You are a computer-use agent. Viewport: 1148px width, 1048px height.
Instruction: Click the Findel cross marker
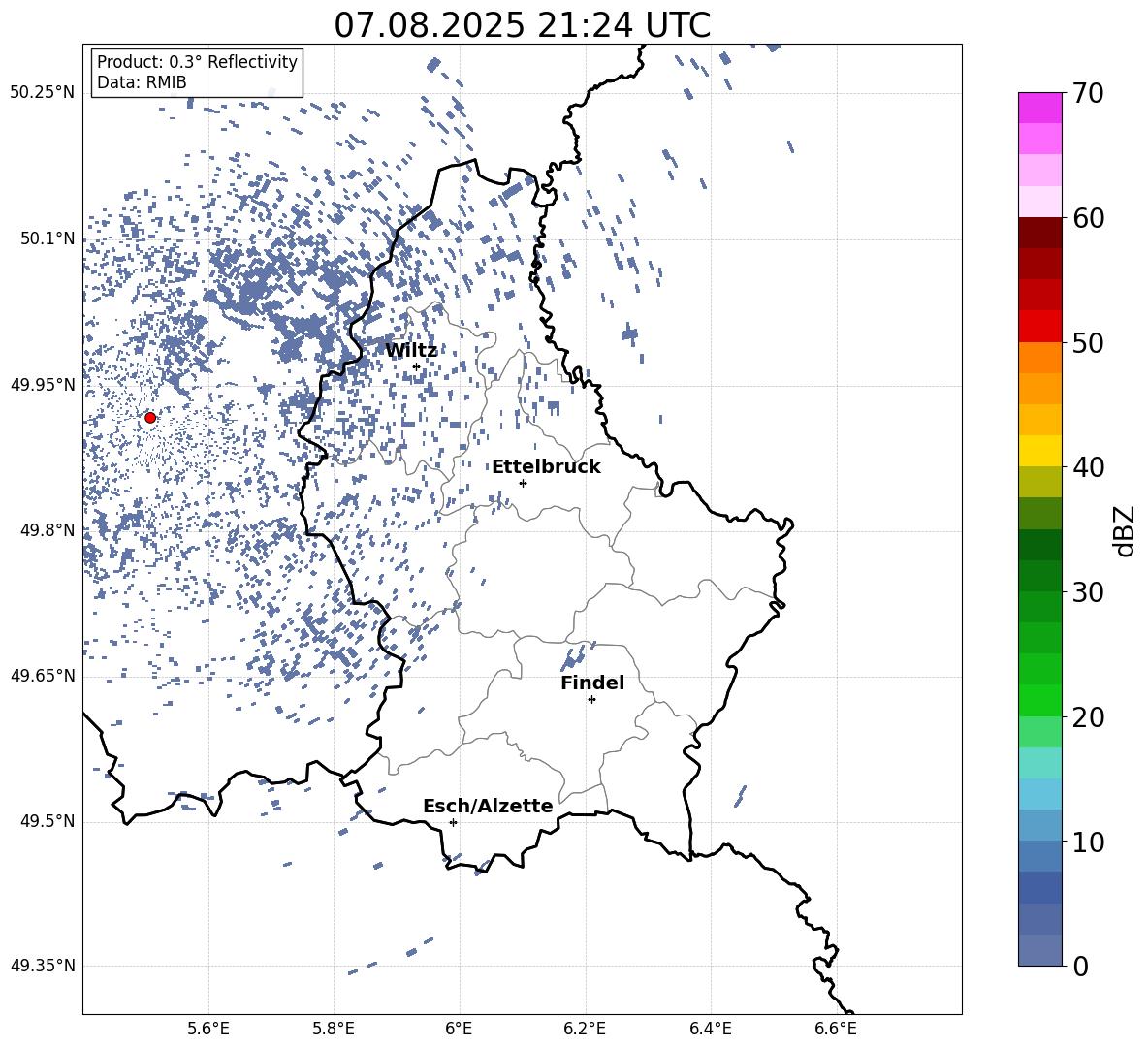point(591,700)
